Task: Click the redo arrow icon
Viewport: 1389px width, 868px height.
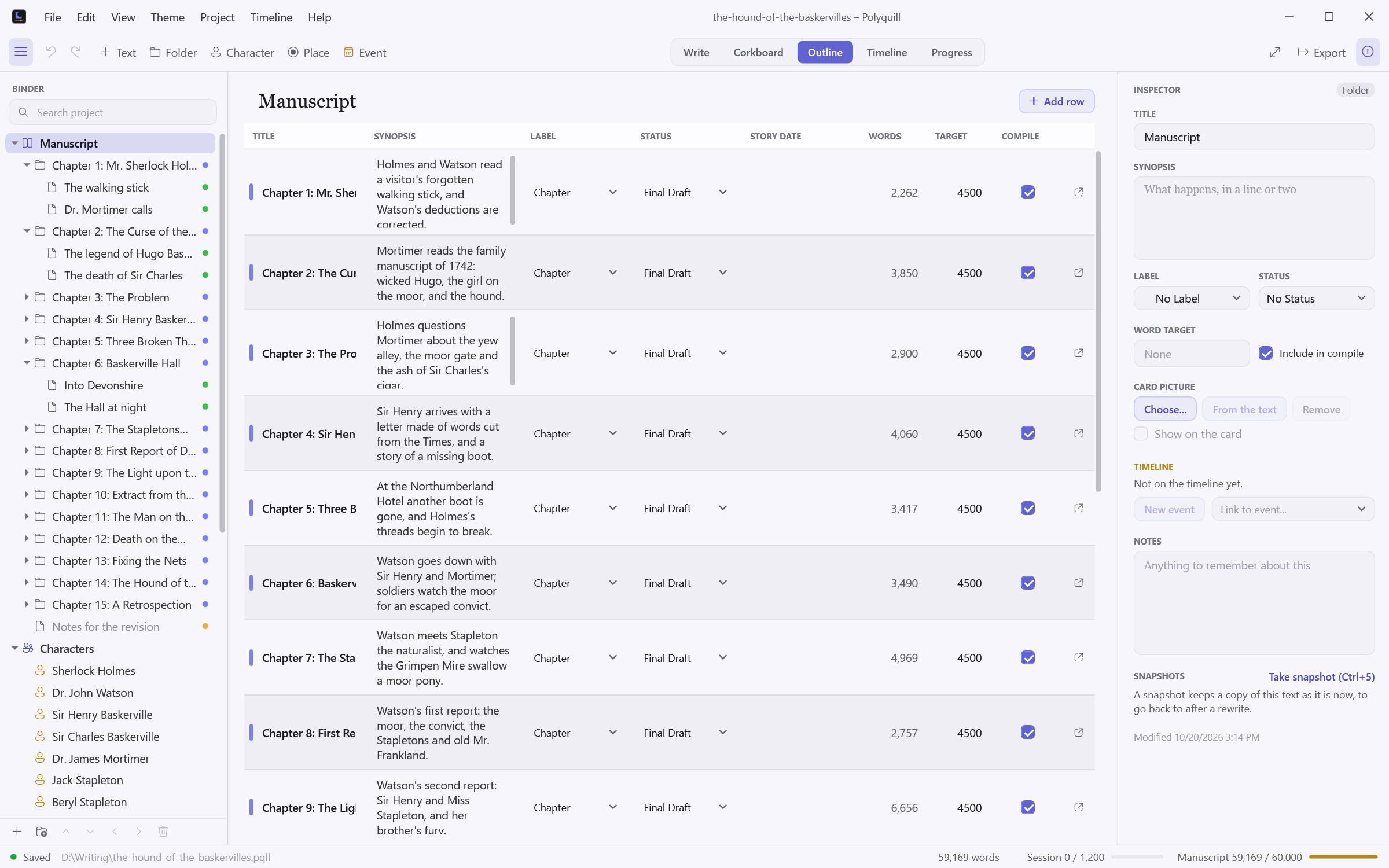Action: (x=76, y=52)
